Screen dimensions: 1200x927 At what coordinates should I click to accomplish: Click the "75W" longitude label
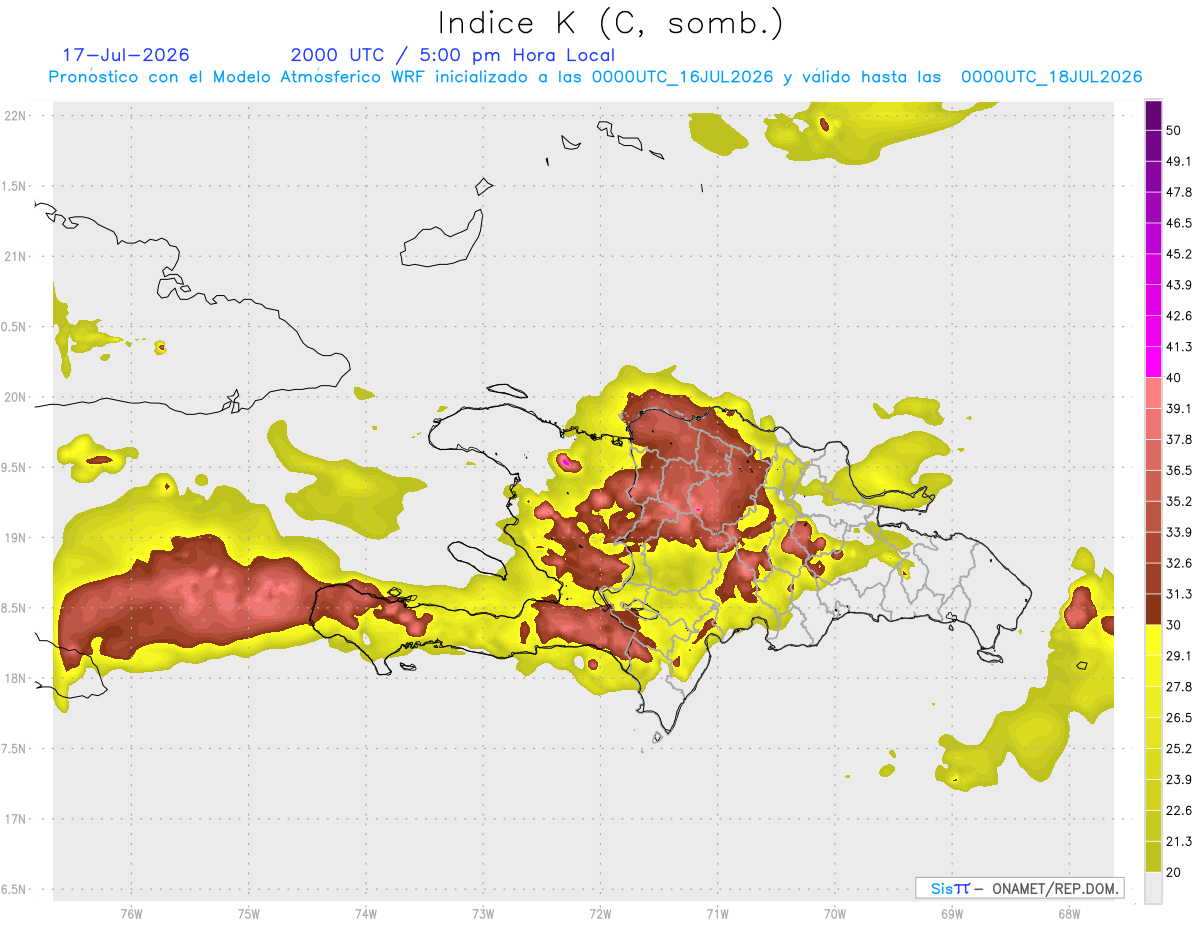coord(248,913)
